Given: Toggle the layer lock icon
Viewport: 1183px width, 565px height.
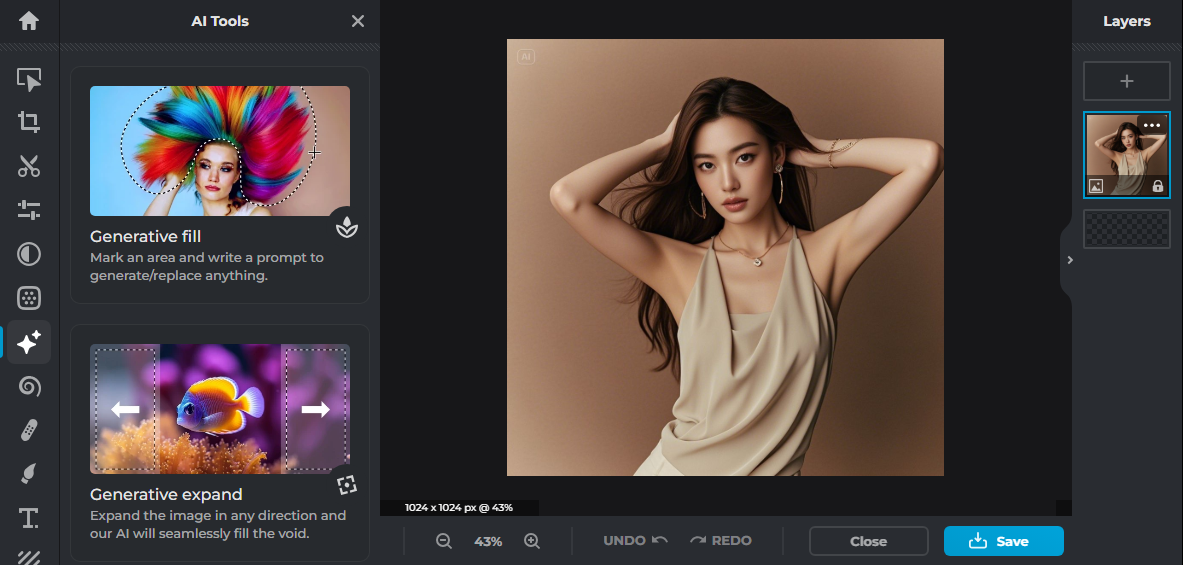Looking at the screenshot, I should pyautogui.click(x=1157, y=186).
